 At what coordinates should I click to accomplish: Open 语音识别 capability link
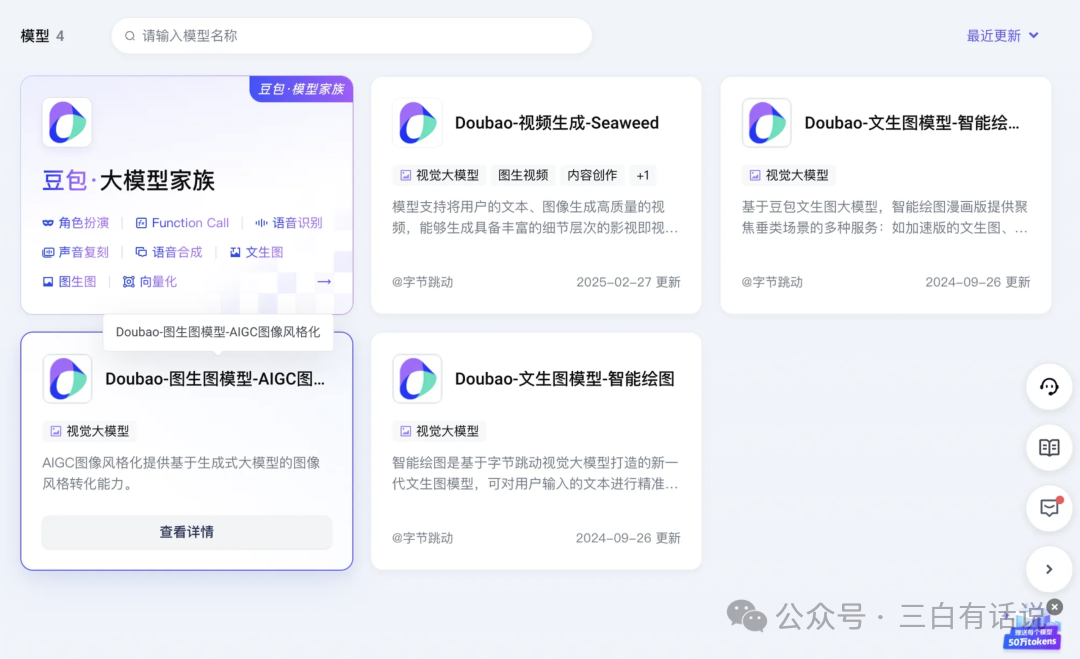point(289,223)
